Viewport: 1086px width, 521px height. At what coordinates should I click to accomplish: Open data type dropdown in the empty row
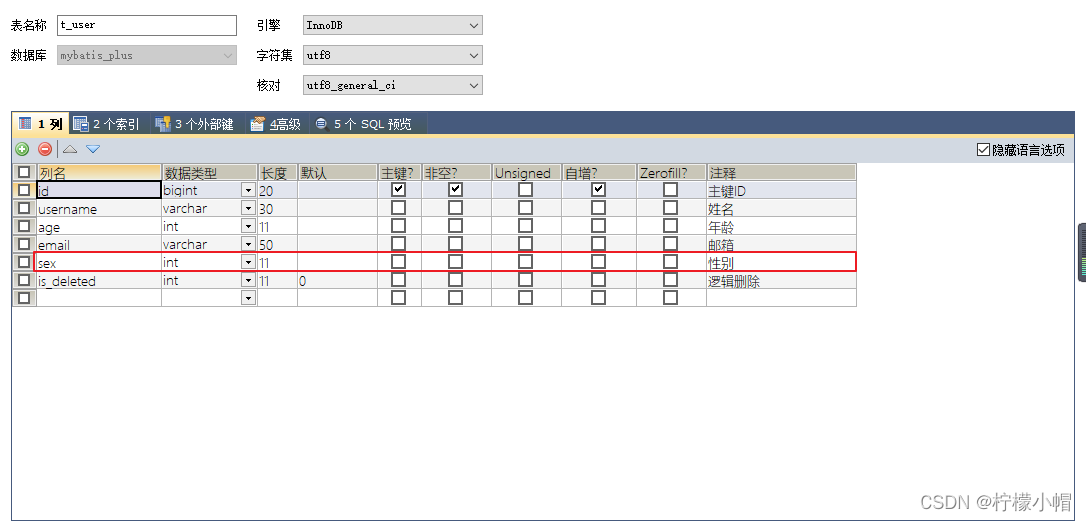(x=248, y=298)
